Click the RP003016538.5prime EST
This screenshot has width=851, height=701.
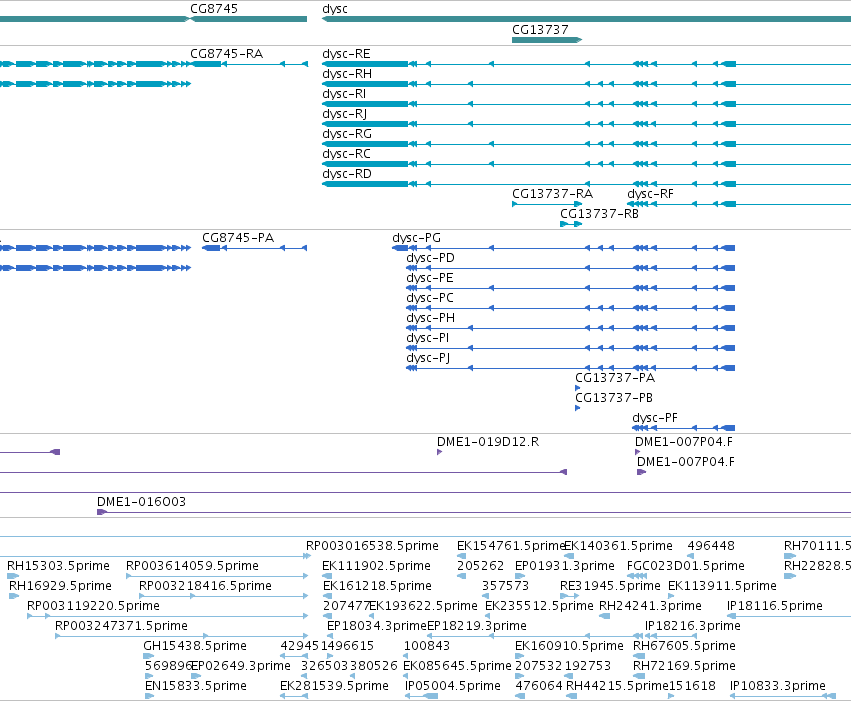[x=372, y=546]
